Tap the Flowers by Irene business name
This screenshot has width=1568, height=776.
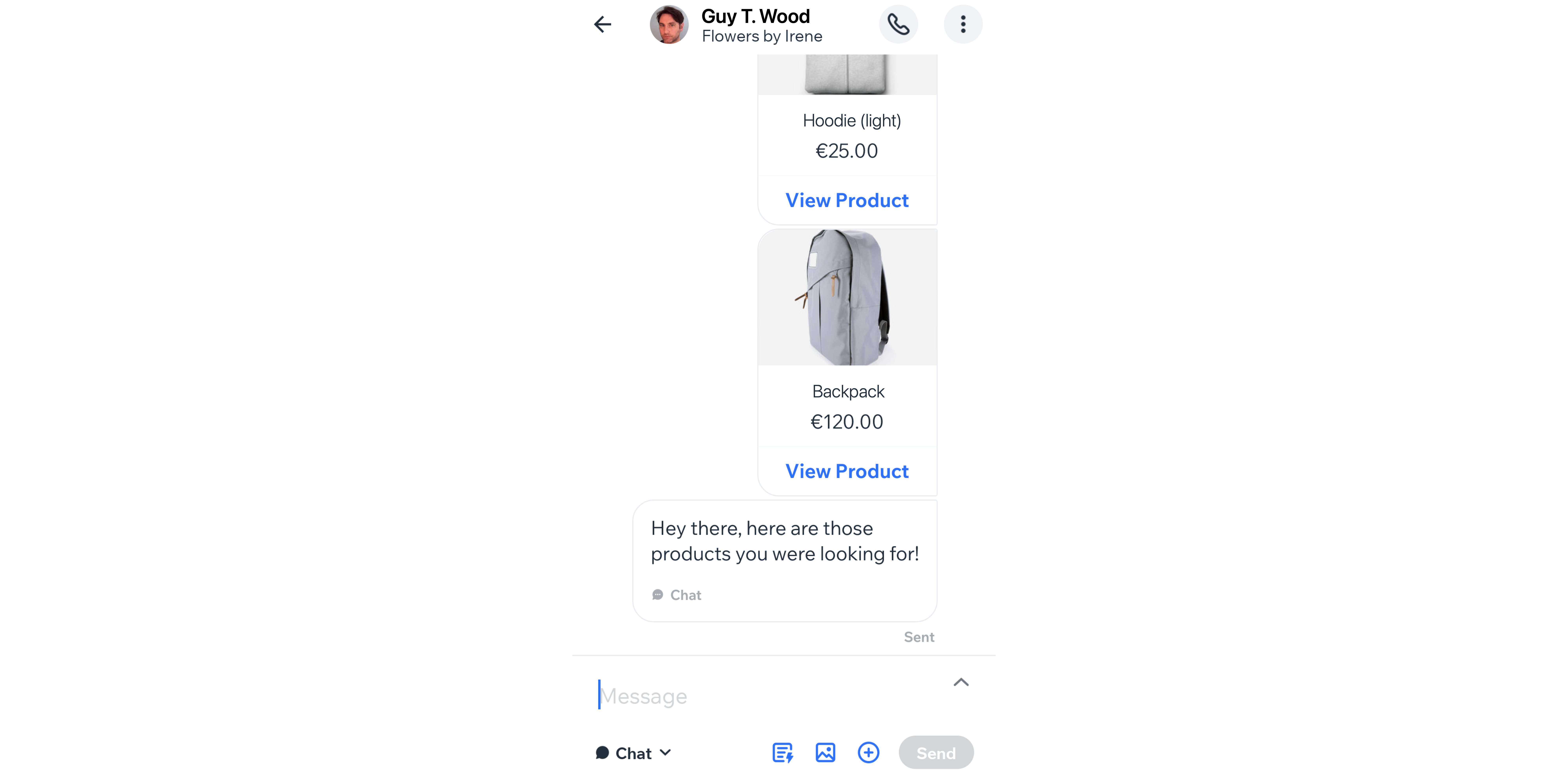pyautogui.click(x=762, y=36)
